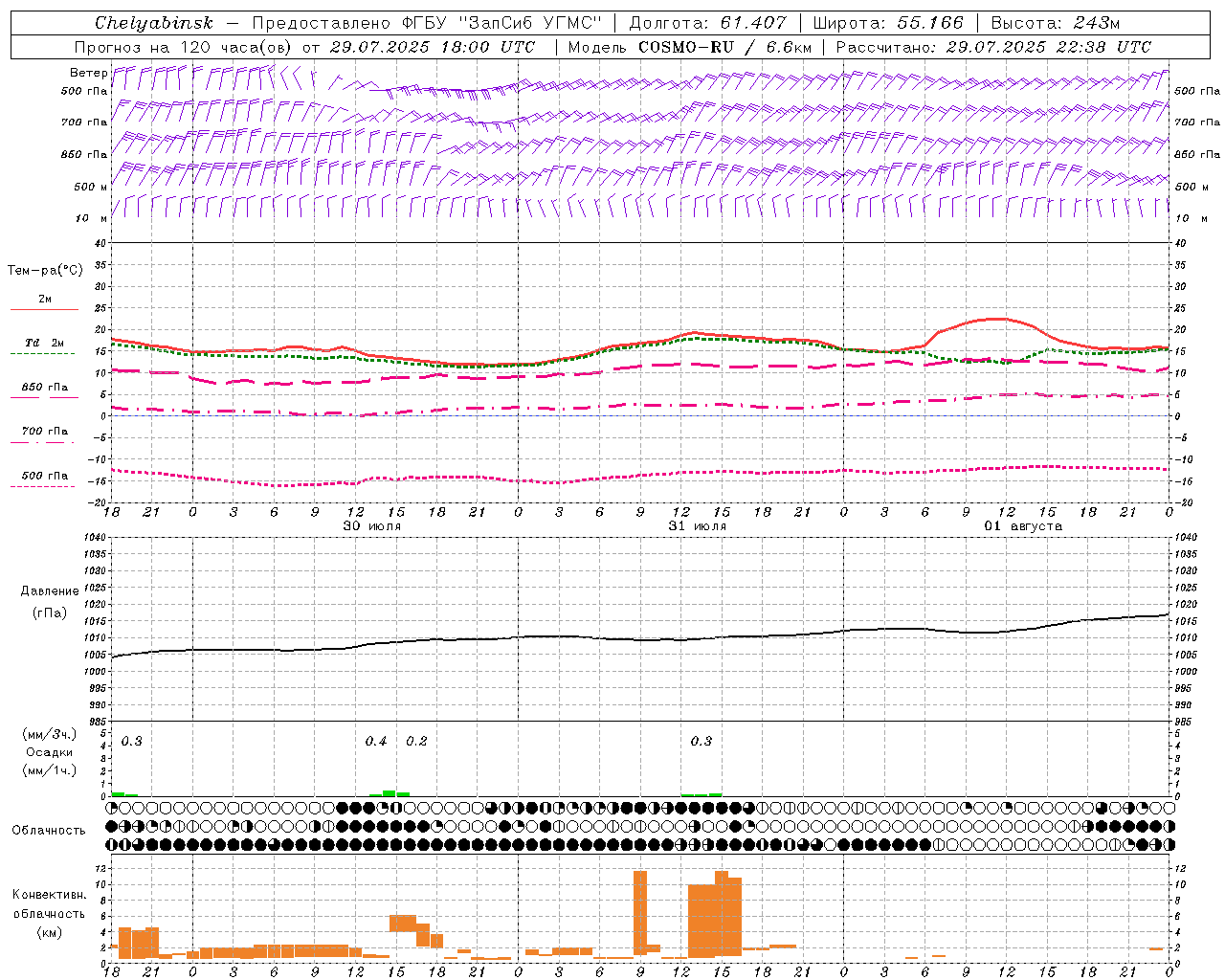Viewport: 1225px width, 980px height.
Task: Click the '500 м' wind level on left axis
Action: click(91, 187)
